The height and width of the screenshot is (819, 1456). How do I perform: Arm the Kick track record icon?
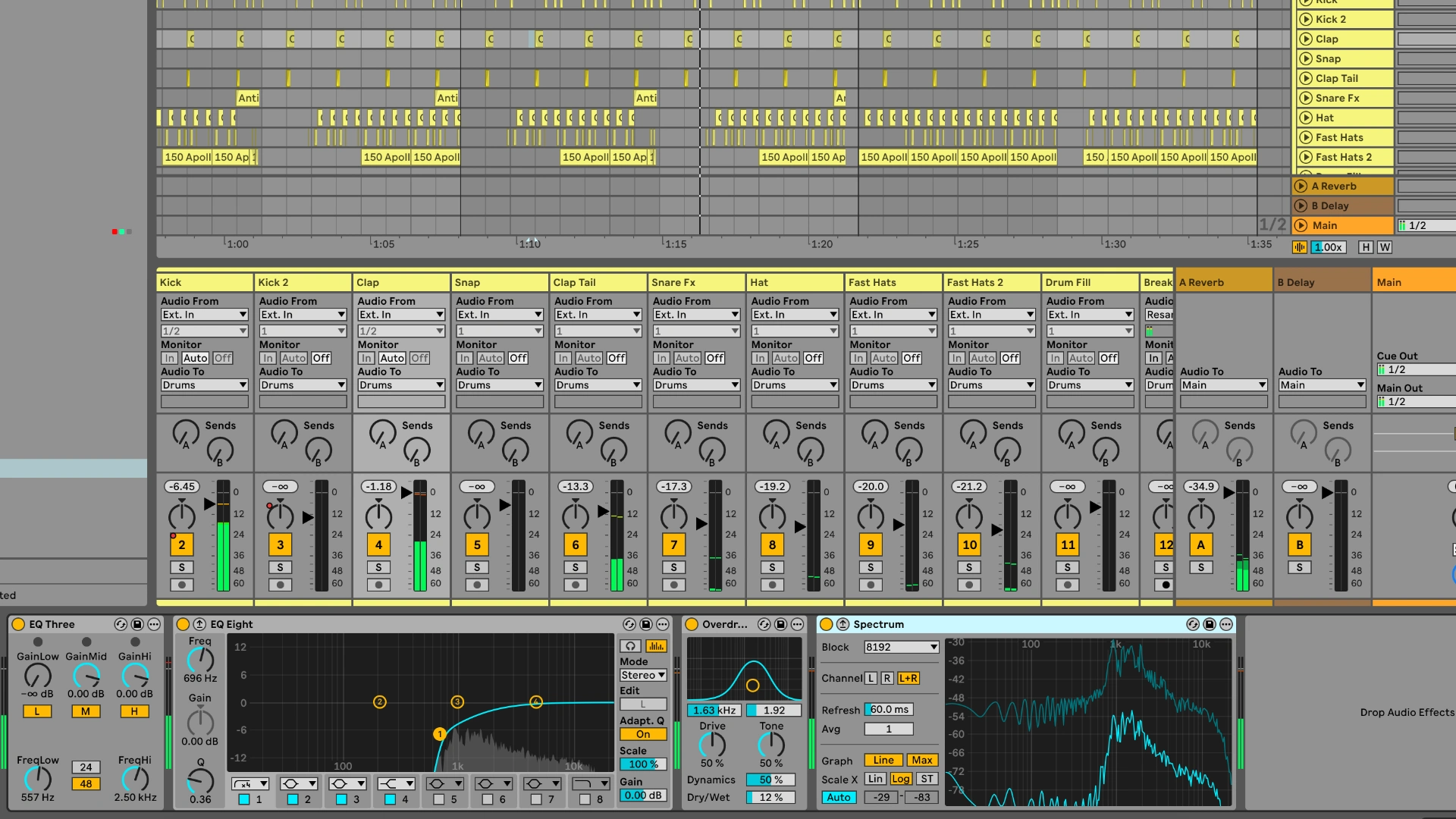pyautogui.click(x=182, y=584)
